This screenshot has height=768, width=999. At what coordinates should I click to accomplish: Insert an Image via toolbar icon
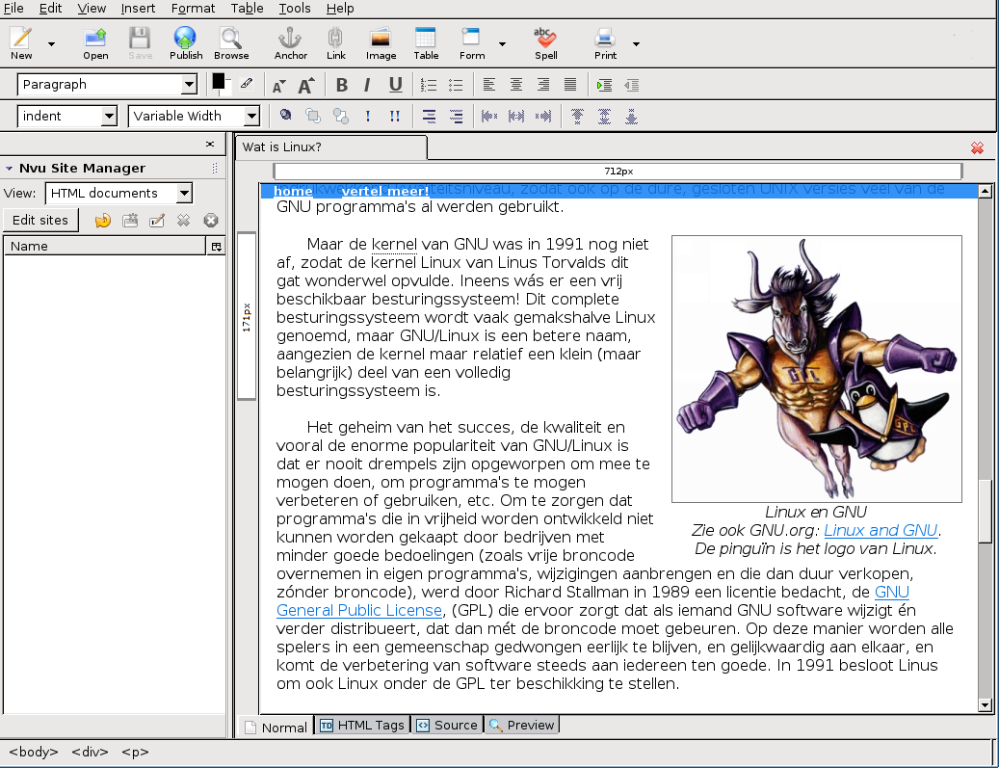coord(381,43)
